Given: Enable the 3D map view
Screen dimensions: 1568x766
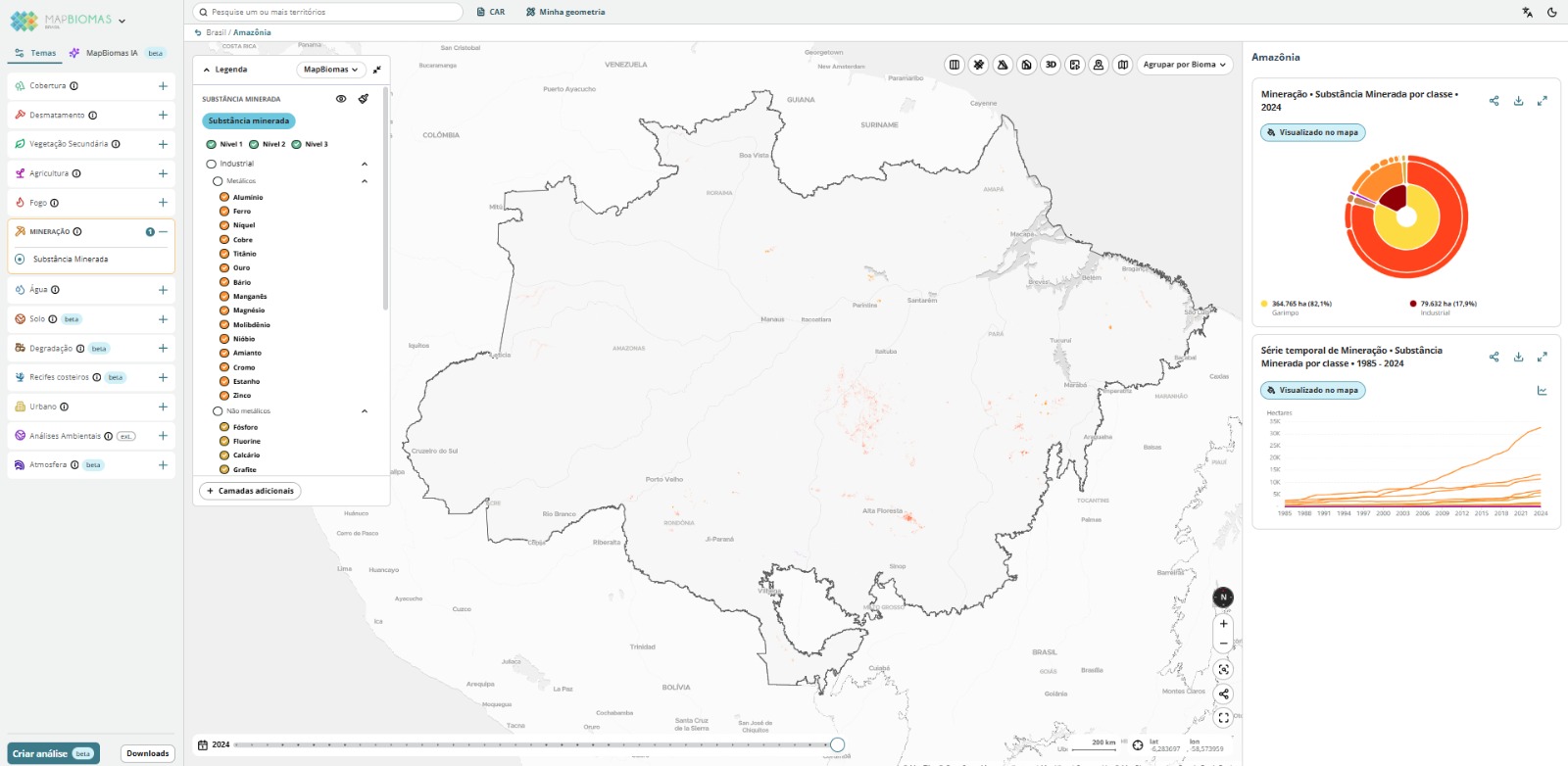Looking at the screenshot, I should 1051,65.
